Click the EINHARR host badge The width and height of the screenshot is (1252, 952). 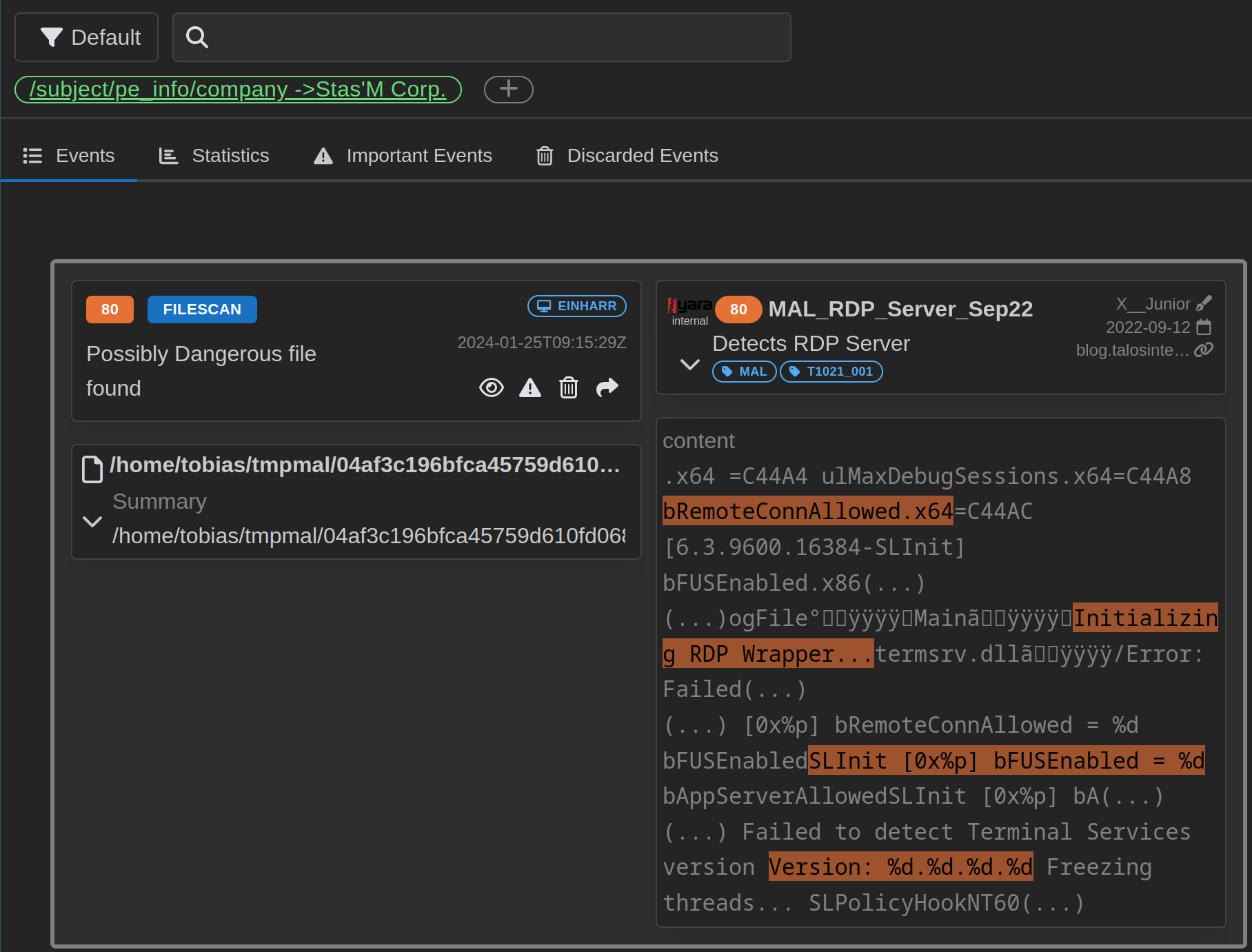pyautogui.click(x=576, y=306)
